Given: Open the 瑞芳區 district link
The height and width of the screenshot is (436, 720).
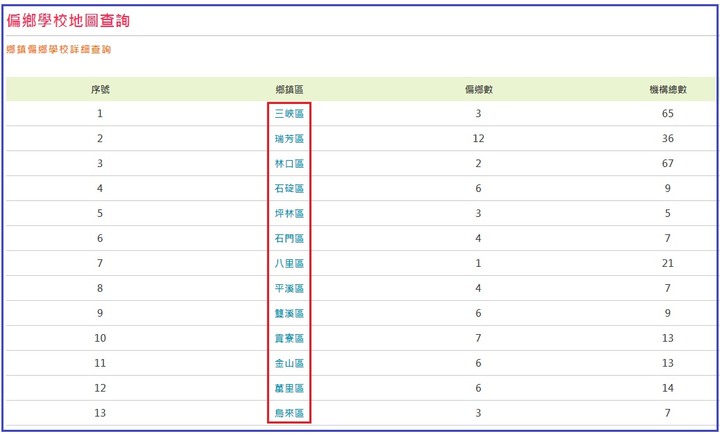Looking at the screenshot, I should click(289, 139).
